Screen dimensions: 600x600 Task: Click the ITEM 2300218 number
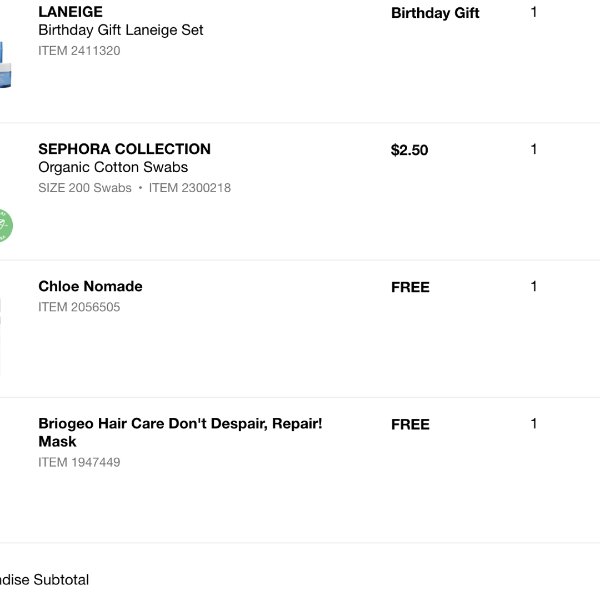190,188
